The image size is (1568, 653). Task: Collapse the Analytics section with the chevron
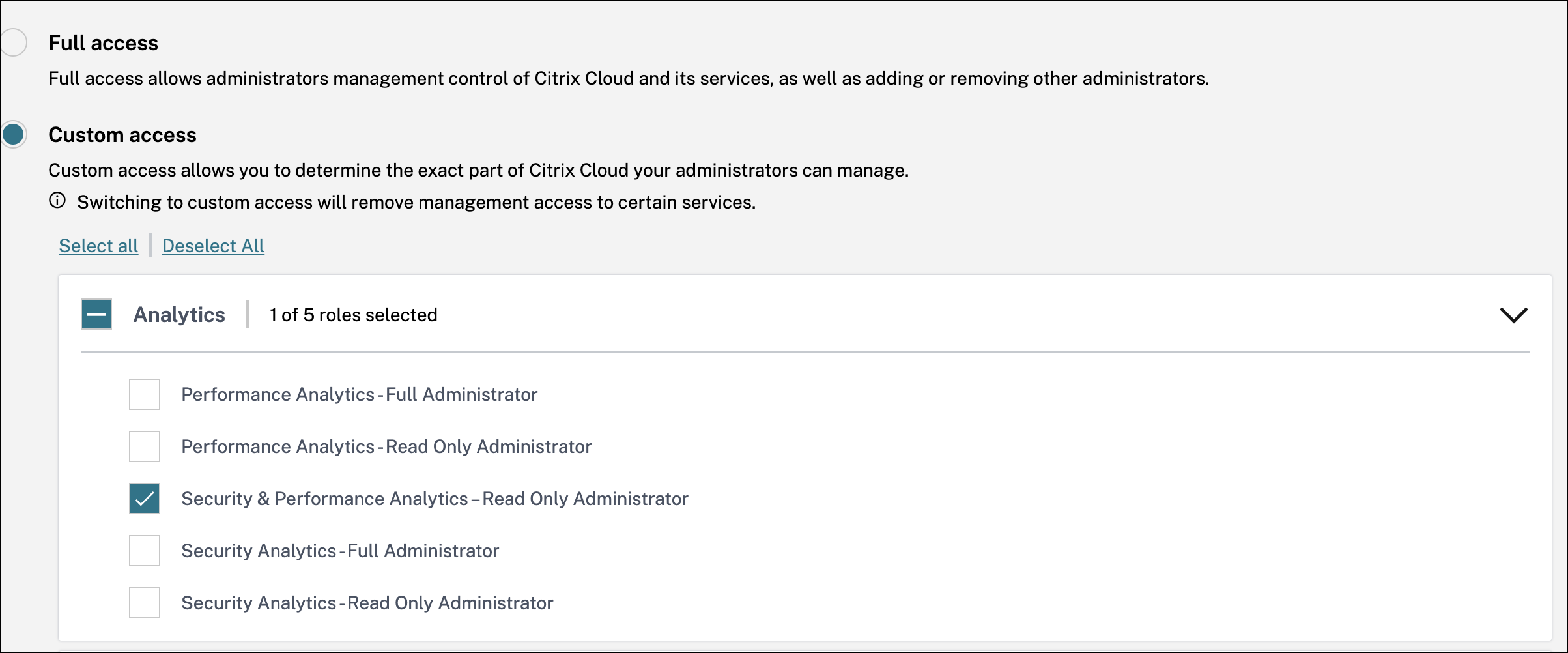[x=1513, y=315]
